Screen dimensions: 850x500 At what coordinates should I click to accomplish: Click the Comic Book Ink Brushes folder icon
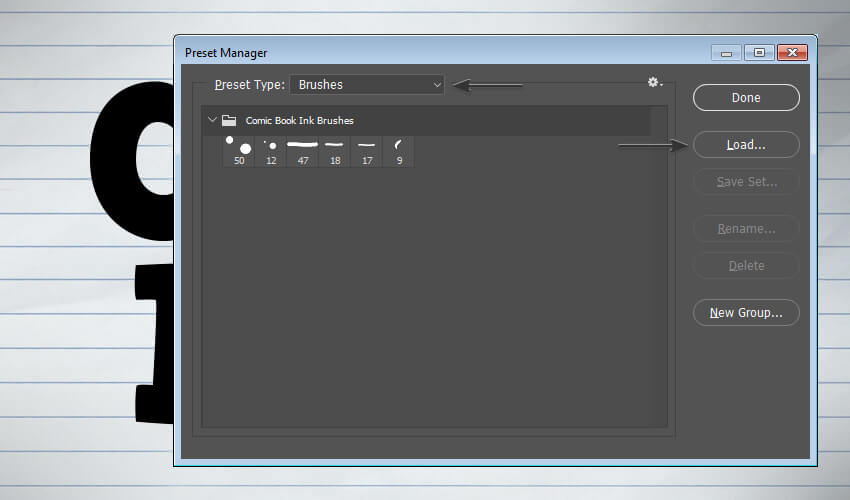(x=229, y=120)
